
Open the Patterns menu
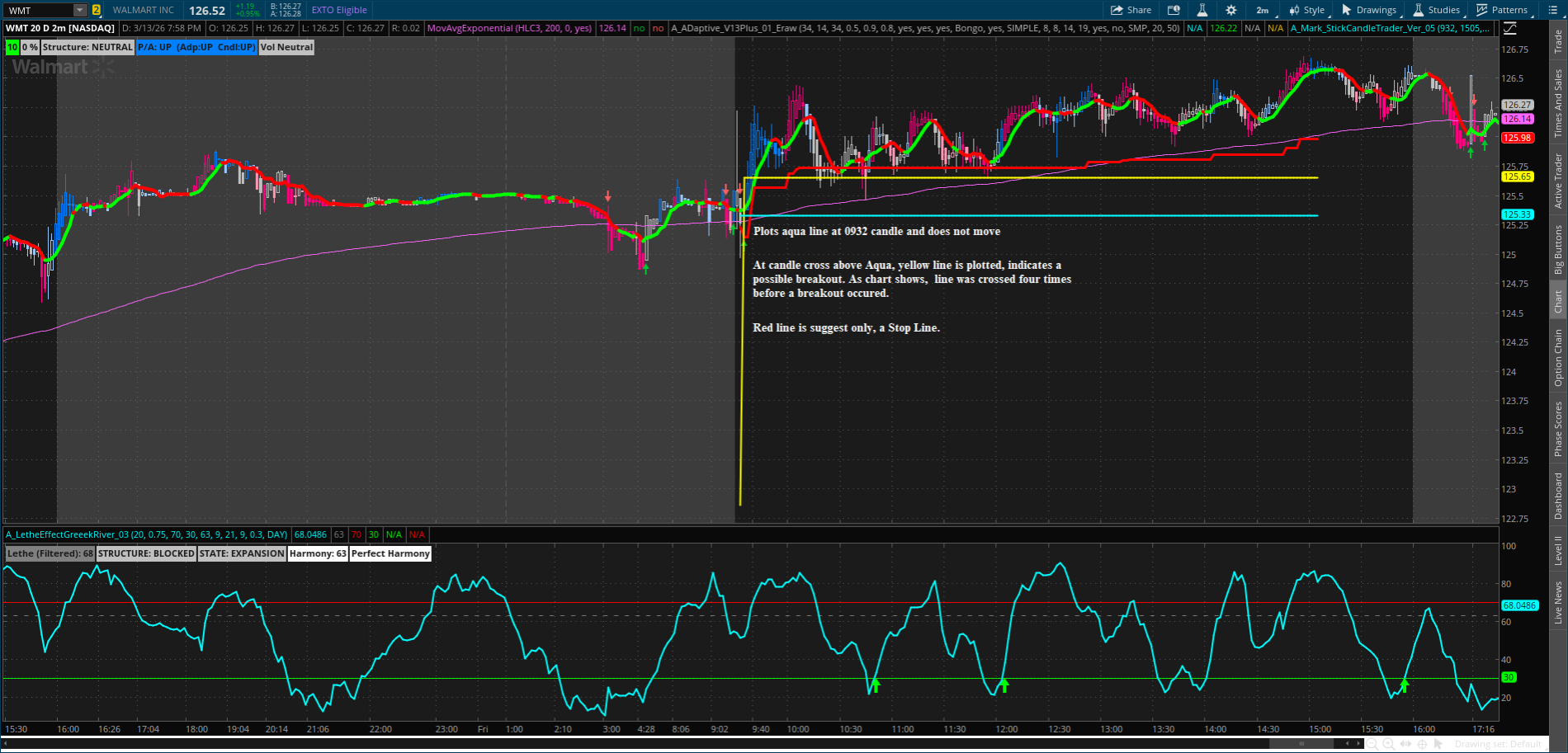coord(1502,10)
